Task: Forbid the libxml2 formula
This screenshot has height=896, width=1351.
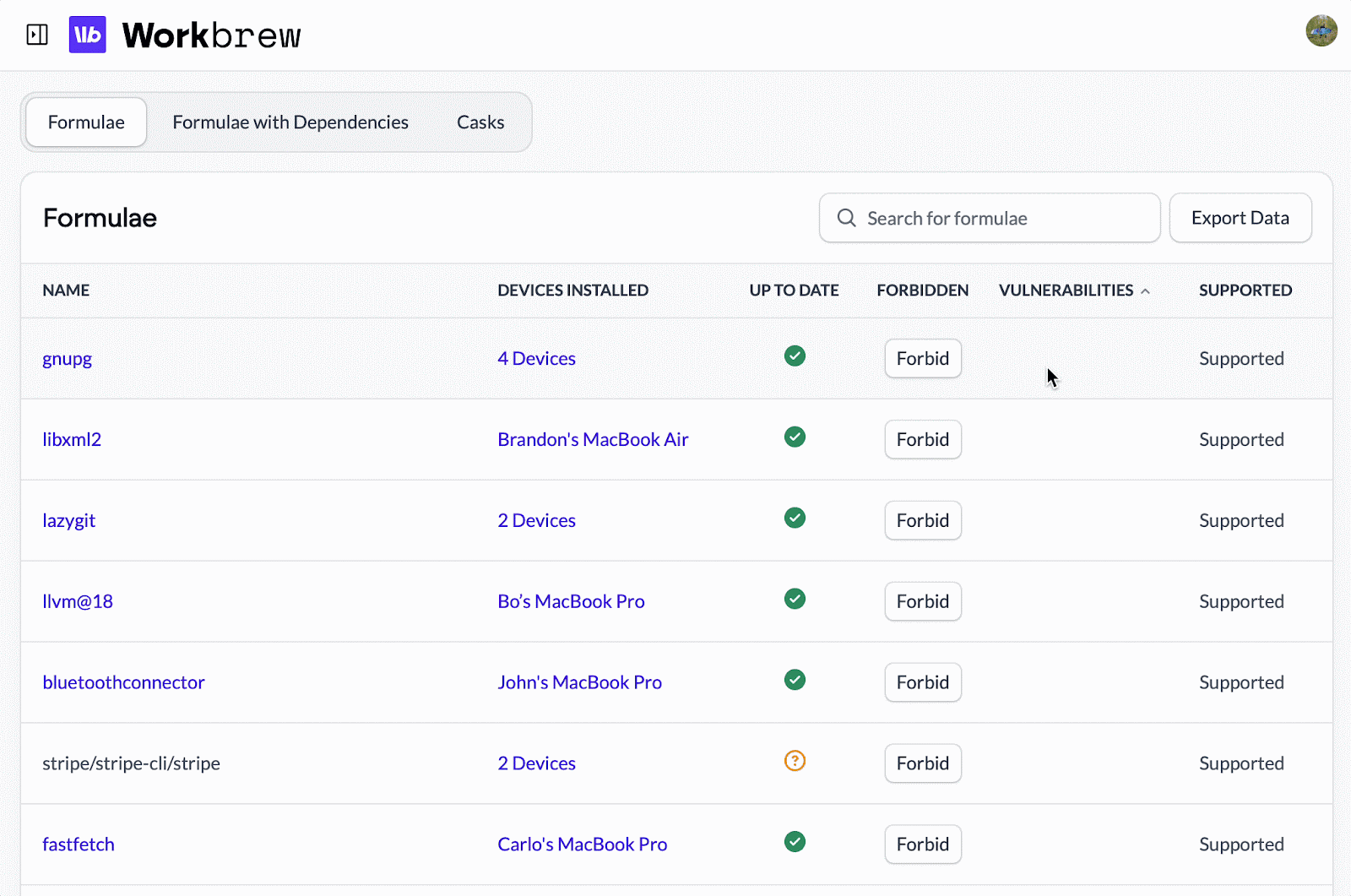Action: click(922, 439)
